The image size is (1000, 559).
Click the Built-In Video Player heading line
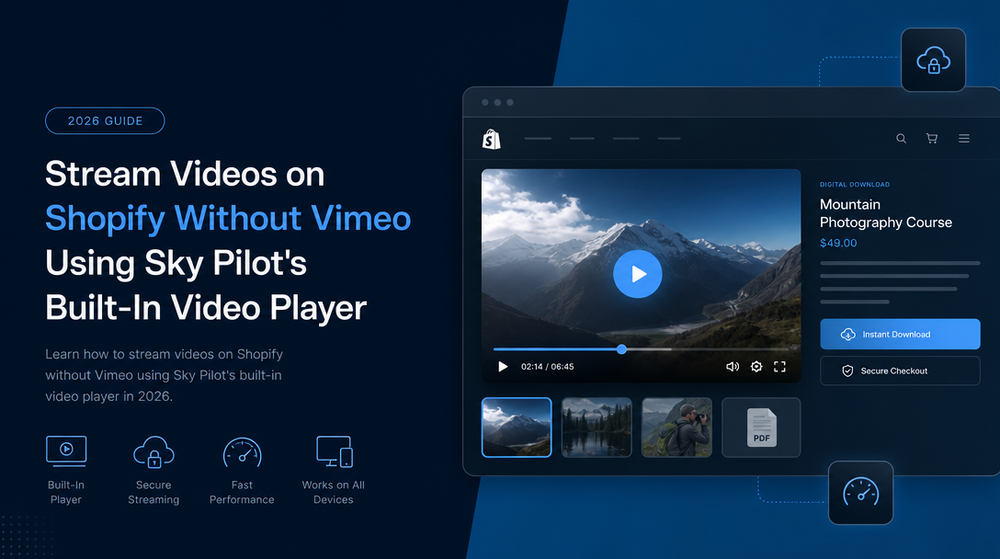tap(205, 308)
